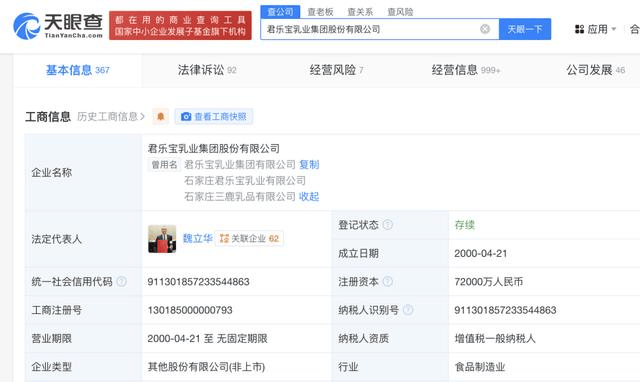Select former name 石家庄君乐宝乳业有限公司

coord(245,180)
